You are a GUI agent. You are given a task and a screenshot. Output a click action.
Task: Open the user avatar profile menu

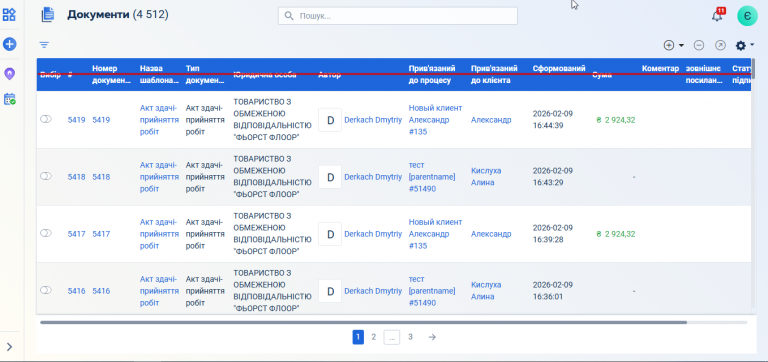[747, 16]
